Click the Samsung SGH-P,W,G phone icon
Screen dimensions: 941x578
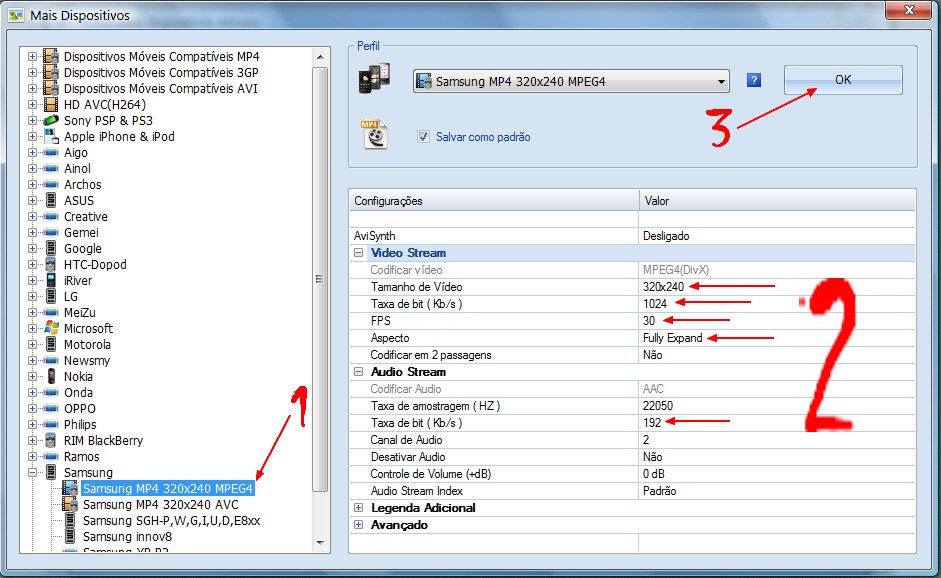(70, 520)
